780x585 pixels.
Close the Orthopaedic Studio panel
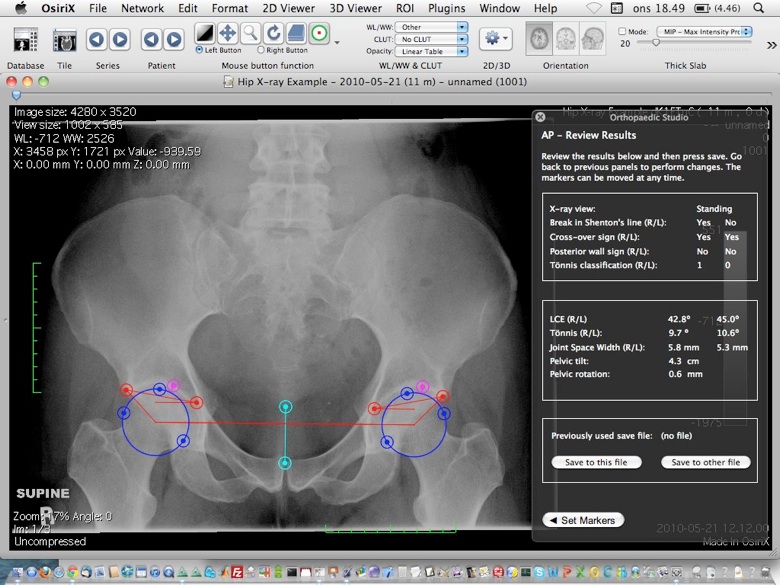tap(540, 117)
